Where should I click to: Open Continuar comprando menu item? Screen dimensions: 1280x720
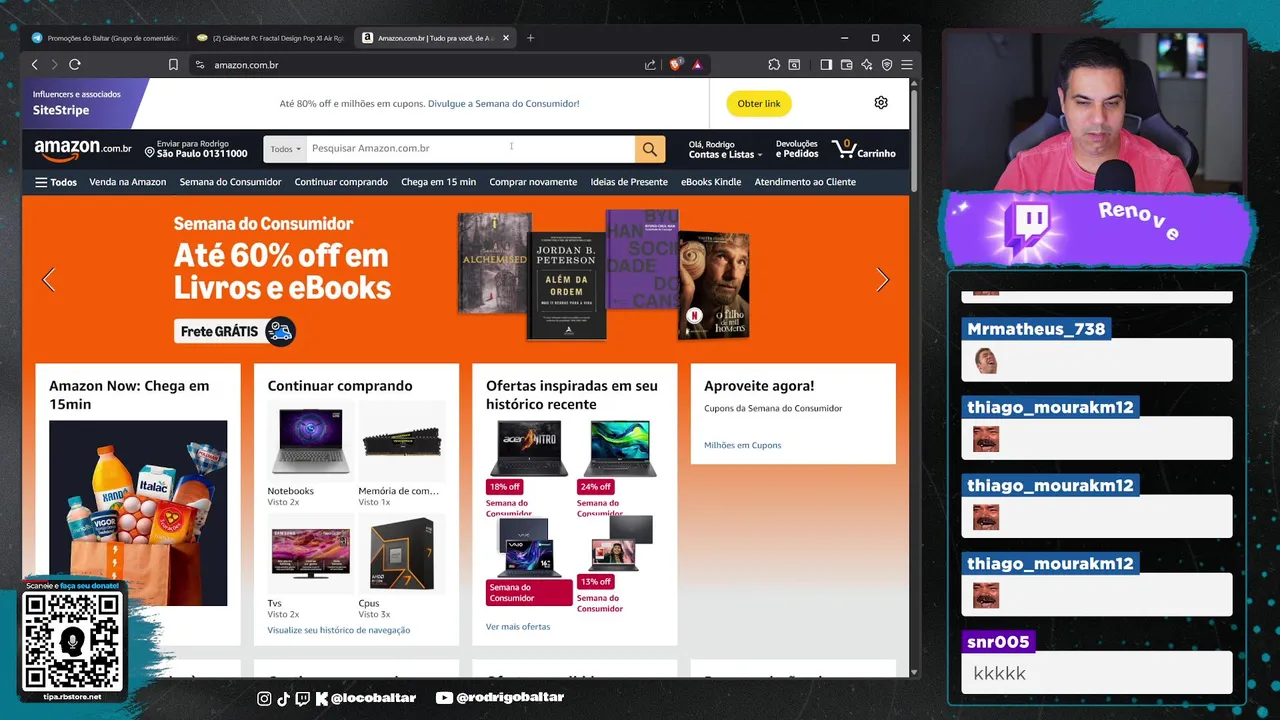tap(341, 182)
